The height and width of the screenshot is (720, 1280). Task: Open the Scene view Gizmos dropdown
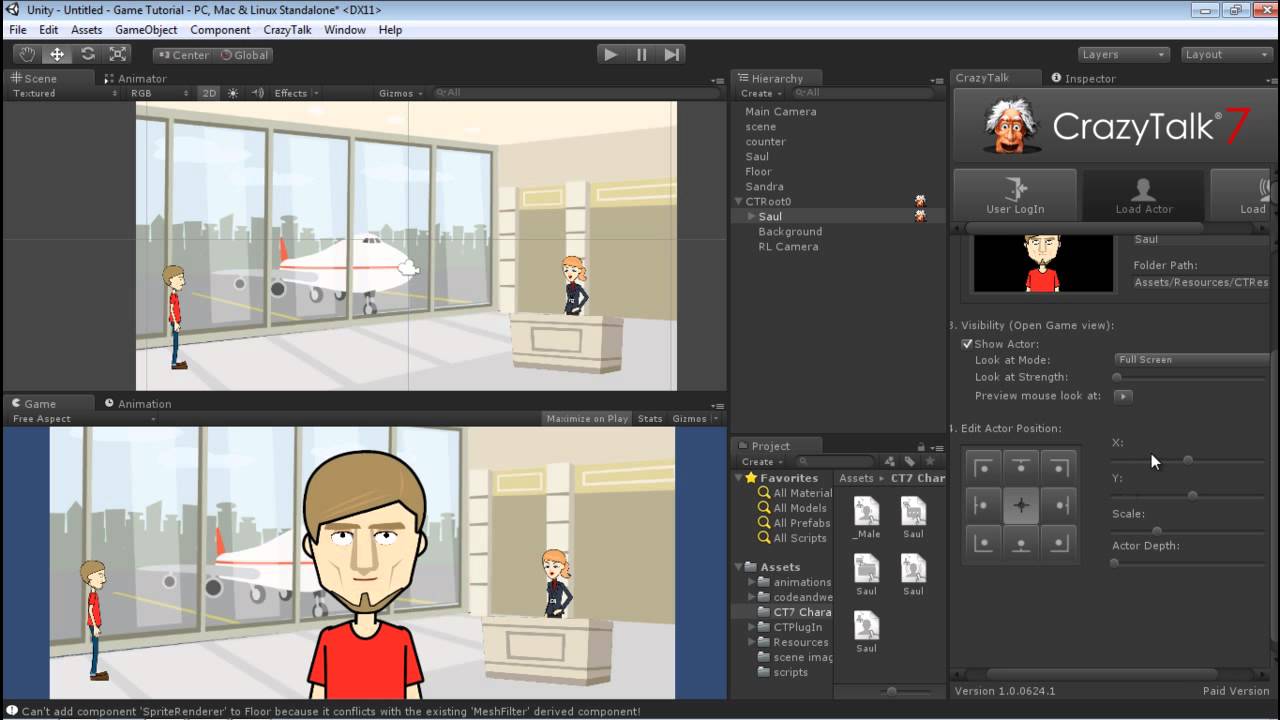400,93
